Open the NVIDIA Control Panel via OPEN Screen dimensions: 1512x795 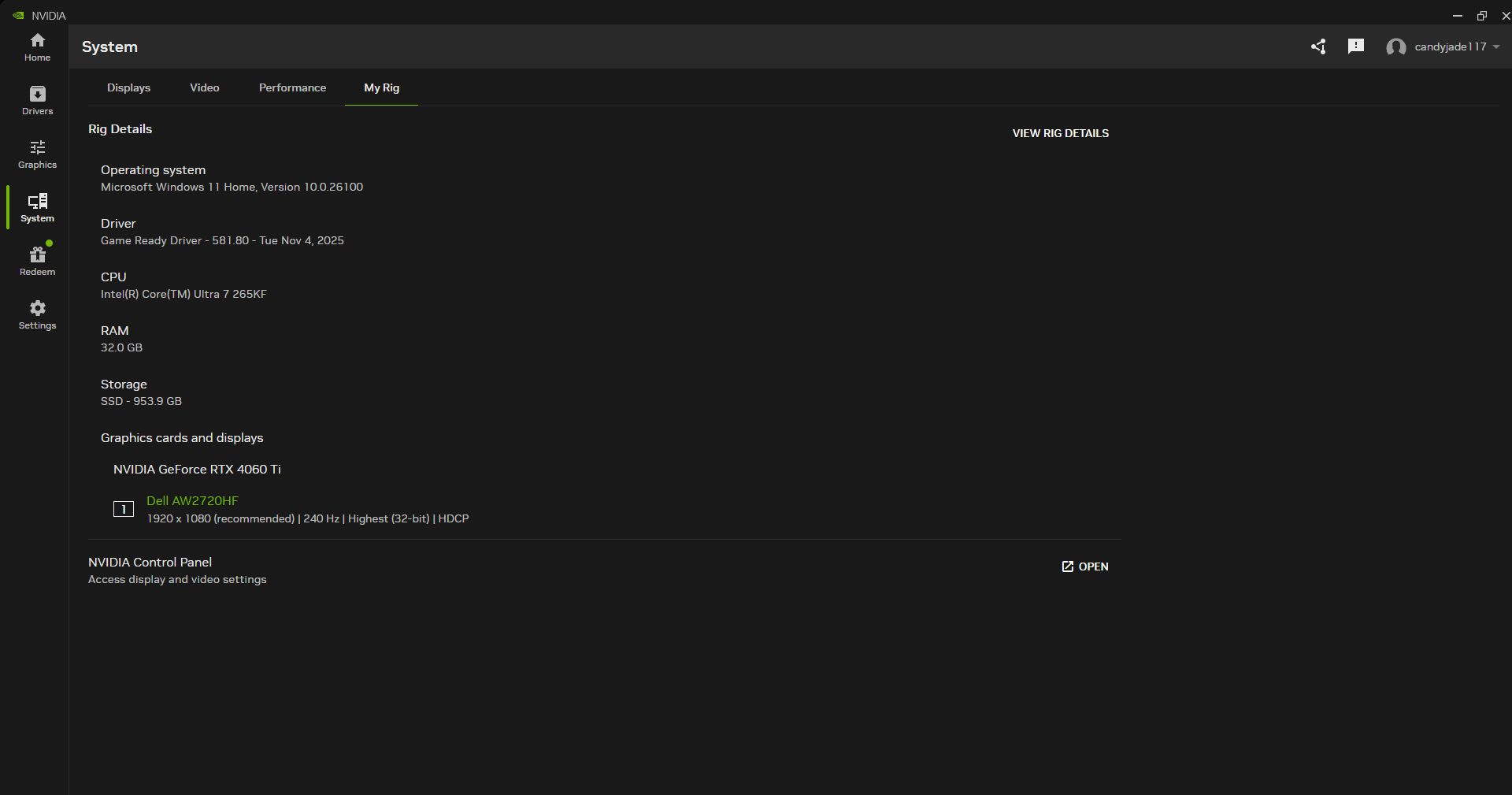[x=1084, y=567]
